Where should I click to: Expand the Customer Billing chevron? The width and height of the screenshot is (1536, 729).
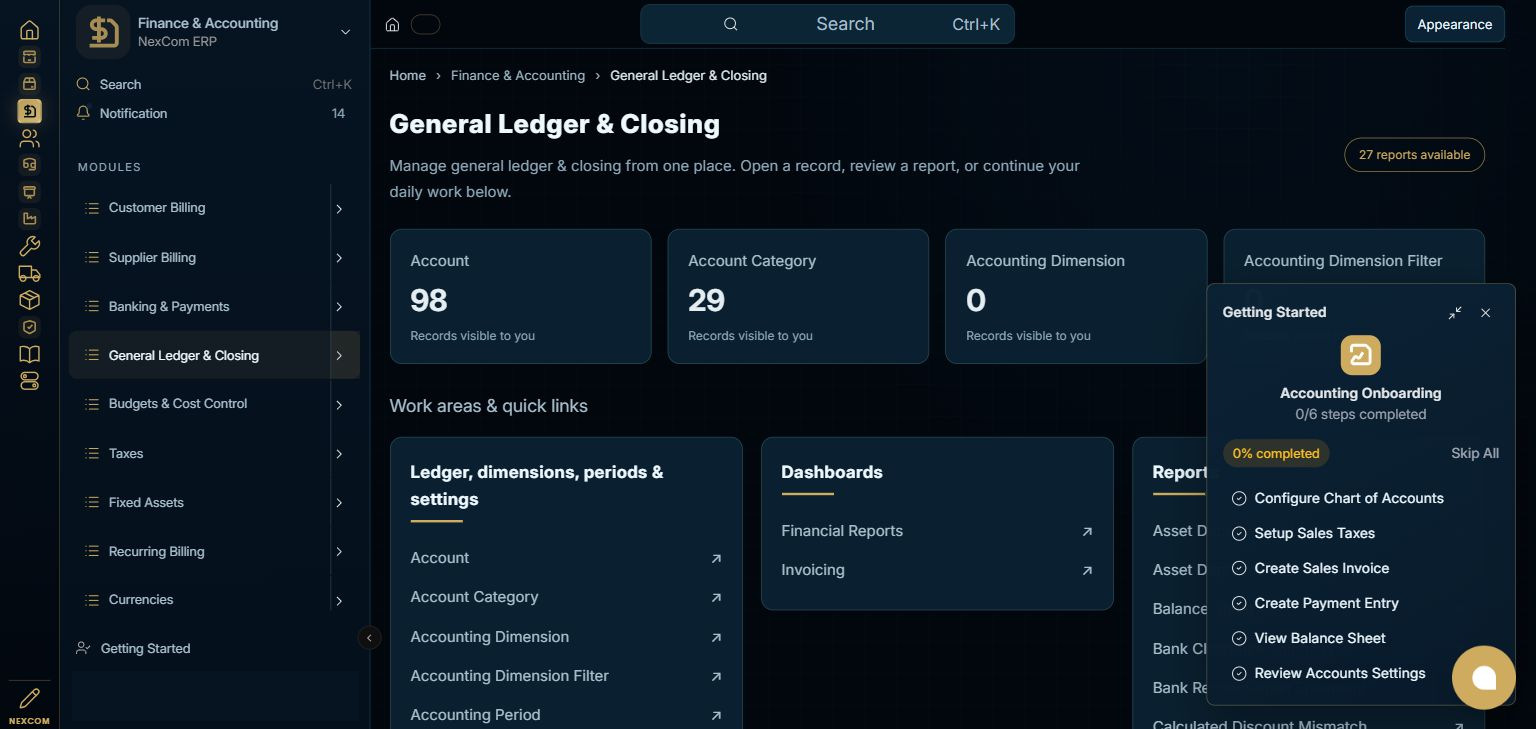(x=339, y=209)
